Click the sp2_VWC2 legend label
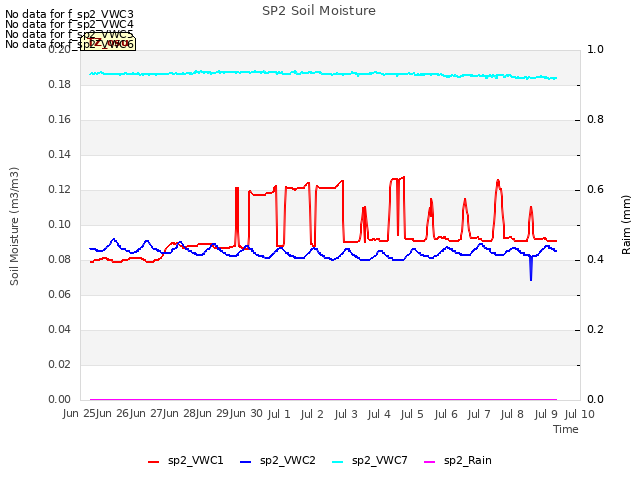Viewport: 640px width, 480px height. coord(288,460)
